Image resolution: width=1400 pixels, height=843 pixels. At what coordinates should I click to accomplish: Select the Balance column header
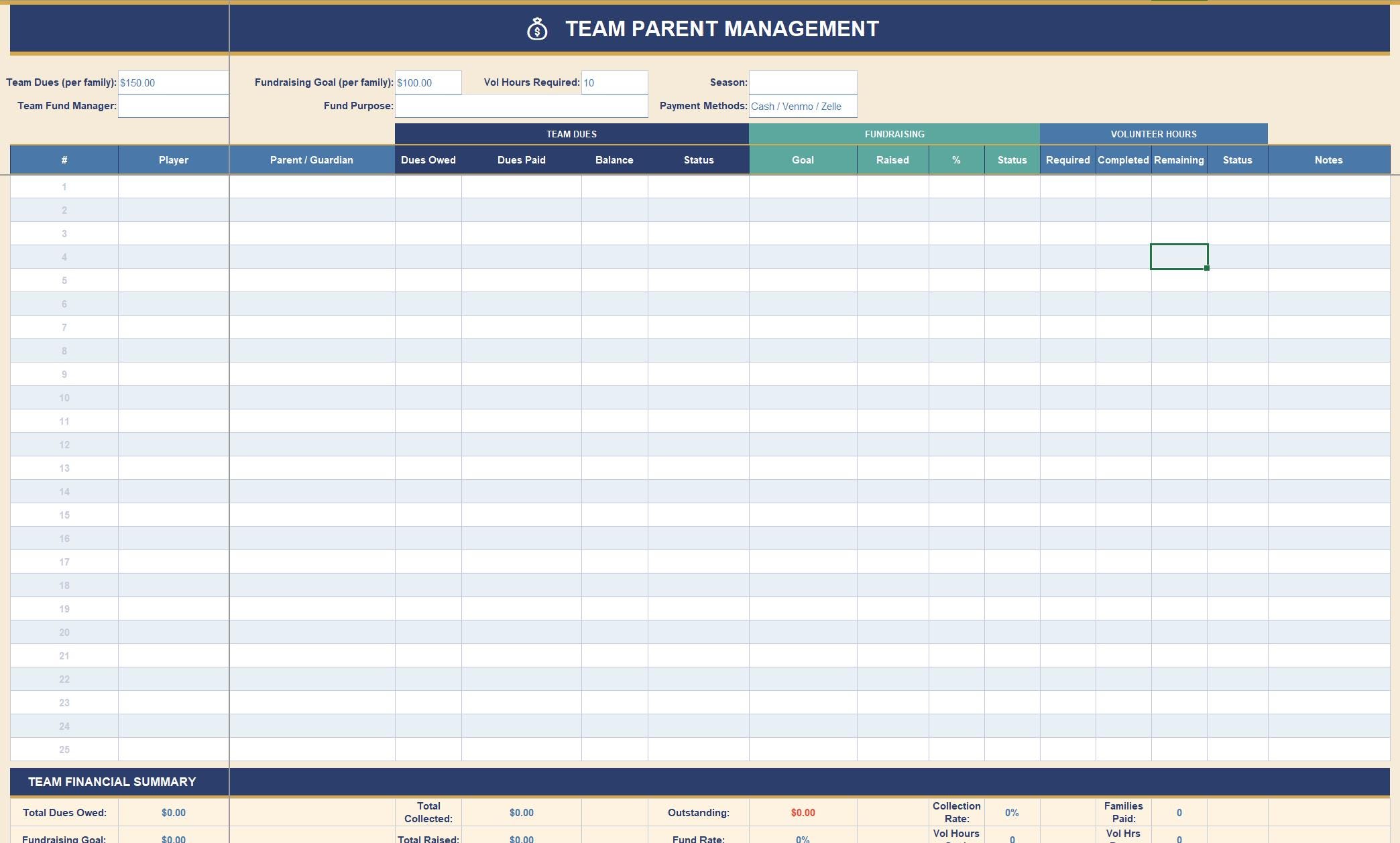click(614, 160)
